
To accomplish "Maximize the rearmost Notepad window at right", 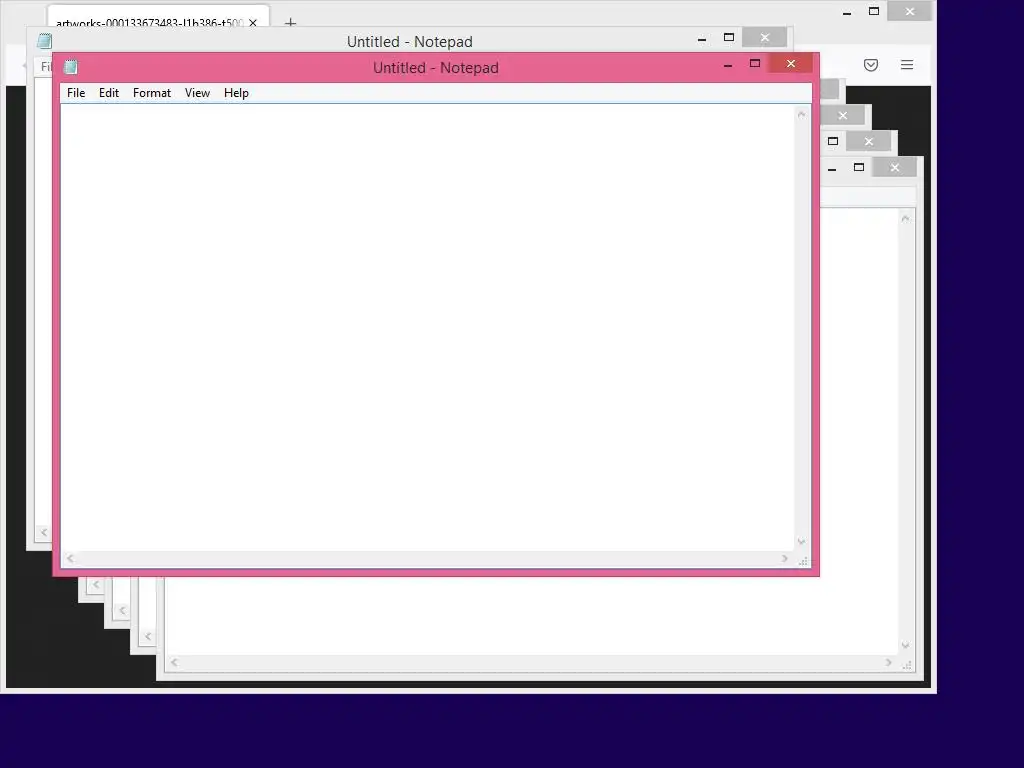I will 859,168.
